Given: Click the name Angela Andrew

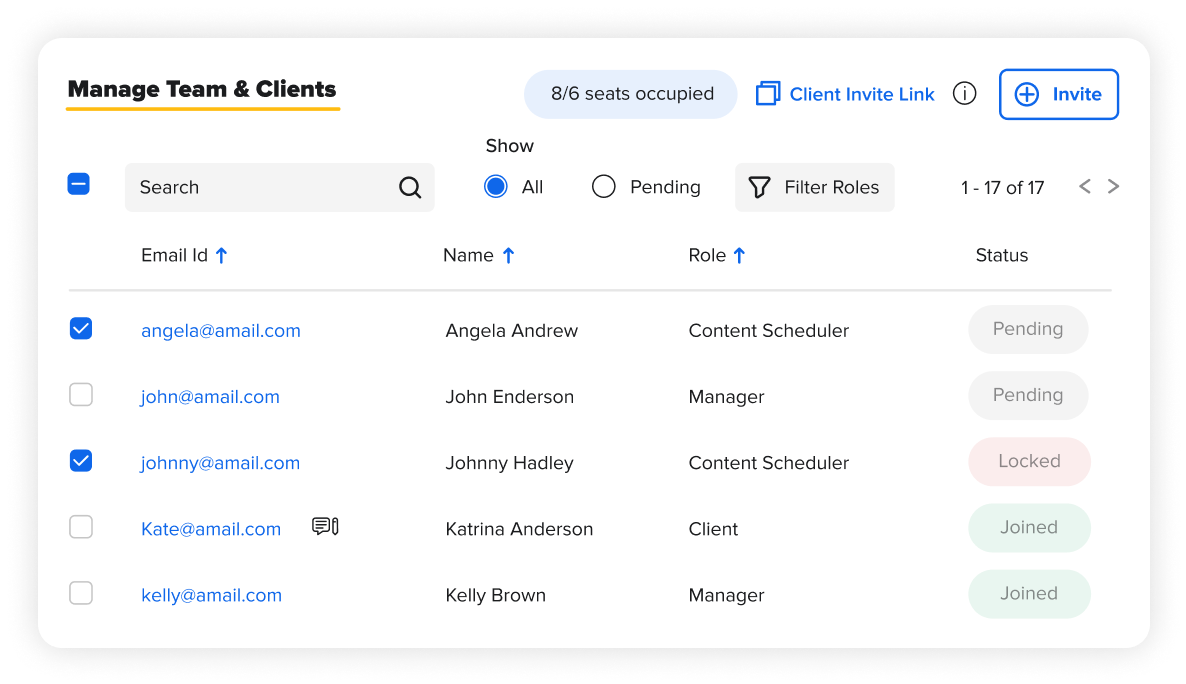Looking at the screenshot, I should tap(511, 331).
